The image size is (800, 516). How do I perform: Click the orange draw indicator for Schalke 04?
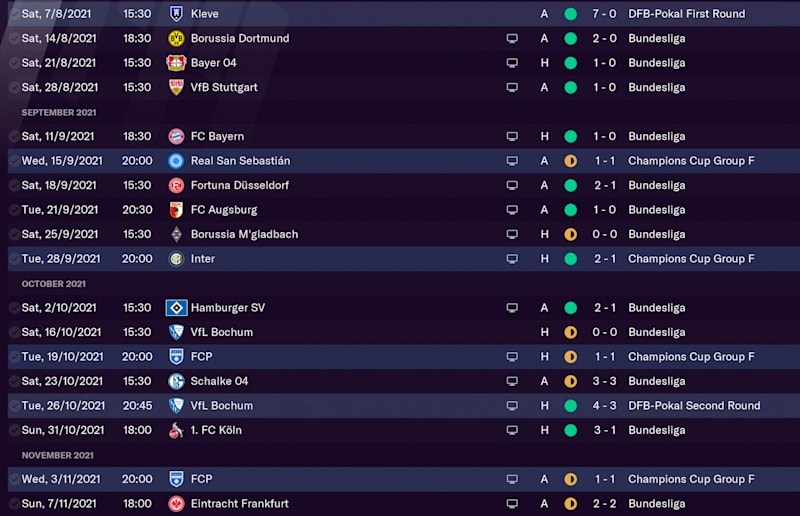[570, 381]
